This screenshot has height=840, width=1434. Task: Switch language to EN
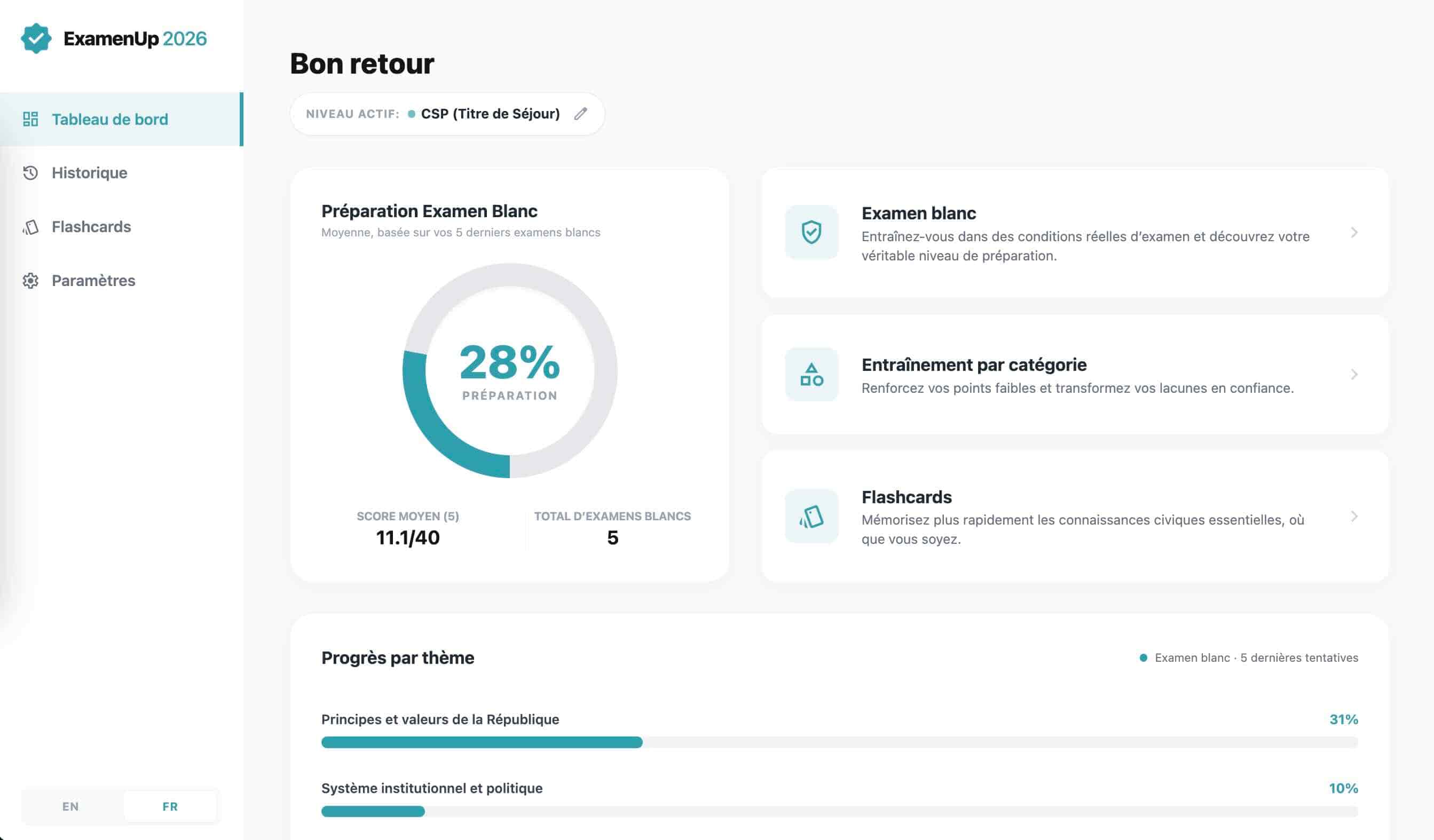coord(70,806)
